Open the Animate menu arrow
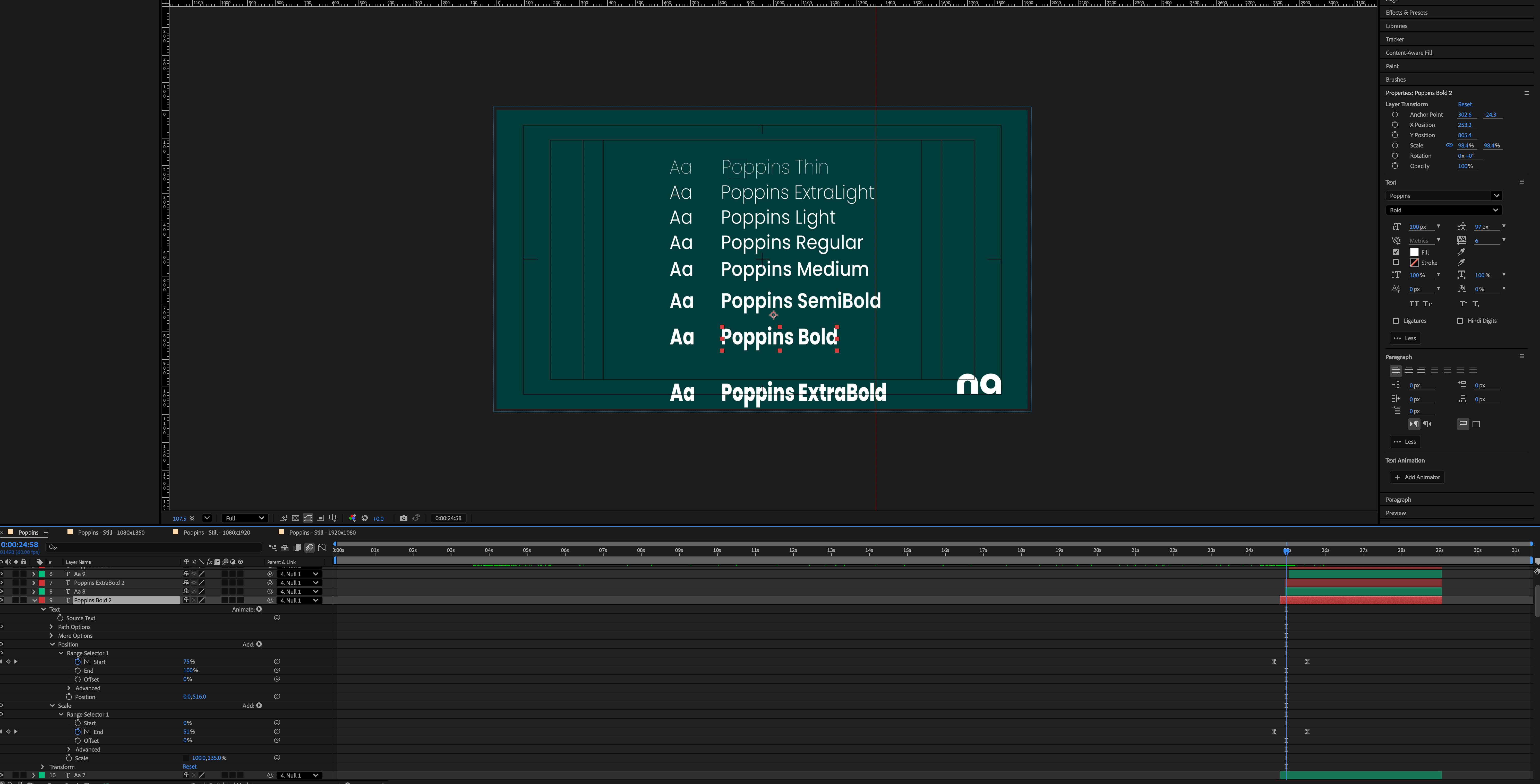Screen dimensions: 1540x784 [259, 609]
